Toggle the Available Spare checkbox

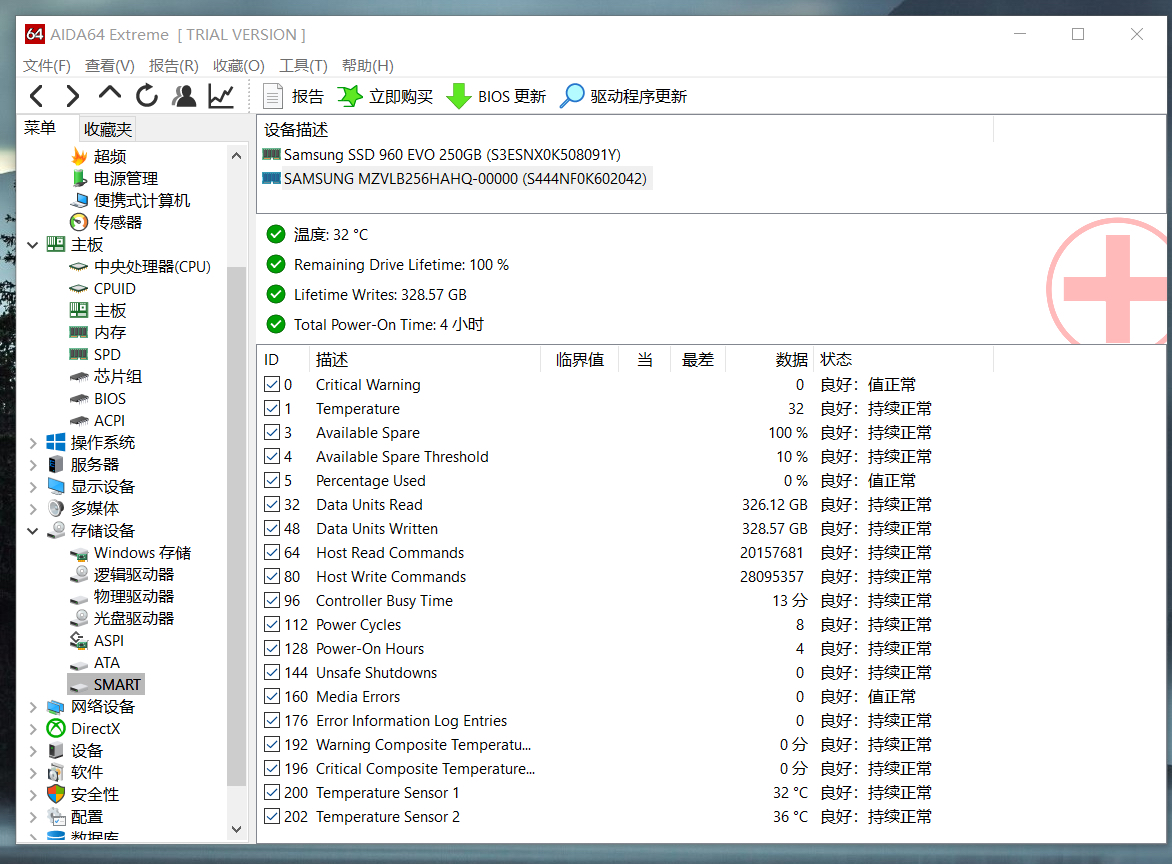(x=272, y=432)
